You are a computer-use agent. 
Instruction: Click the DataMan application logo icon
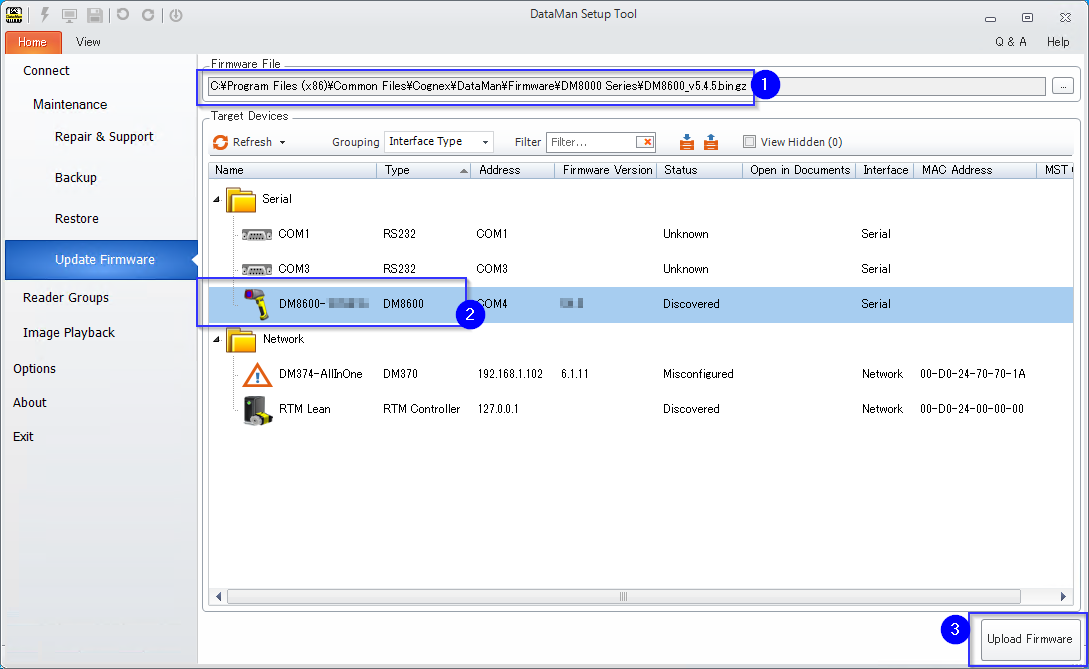[14, 15]
